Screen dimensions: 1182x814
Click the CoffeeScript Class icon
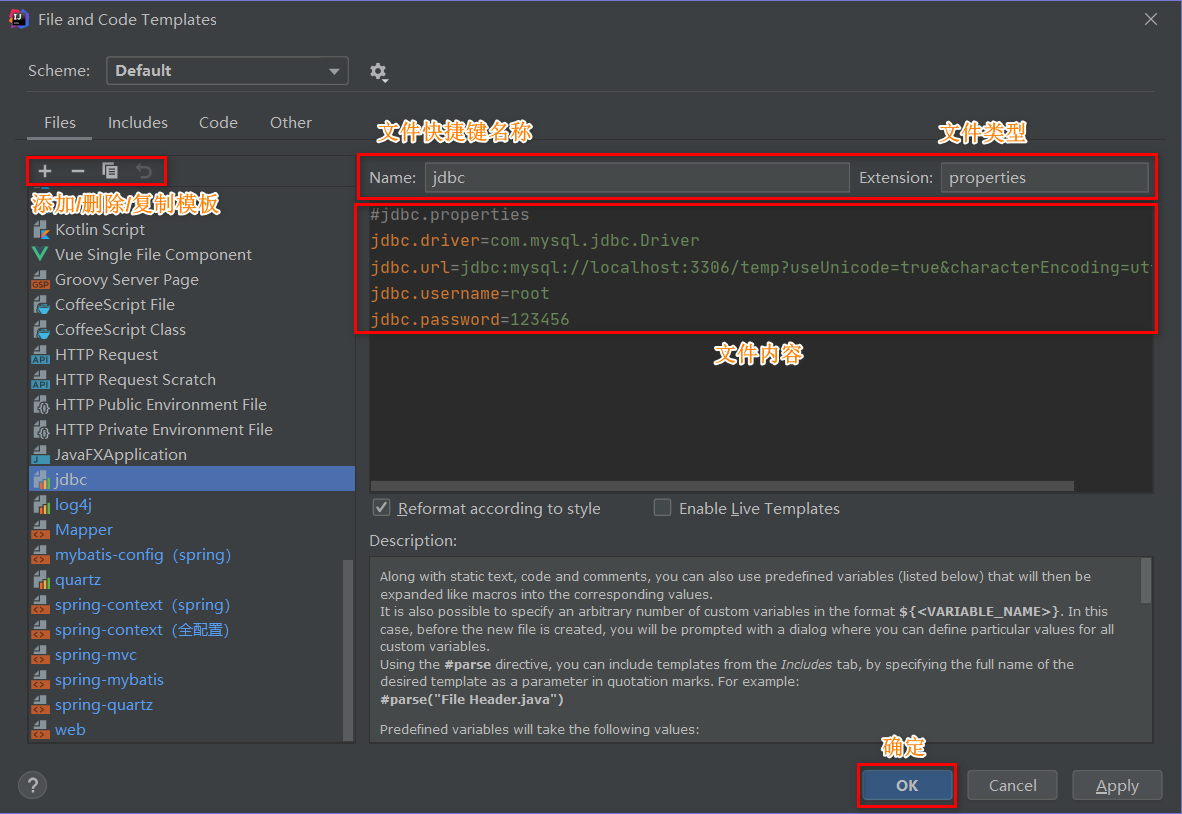tap(41, 329)
